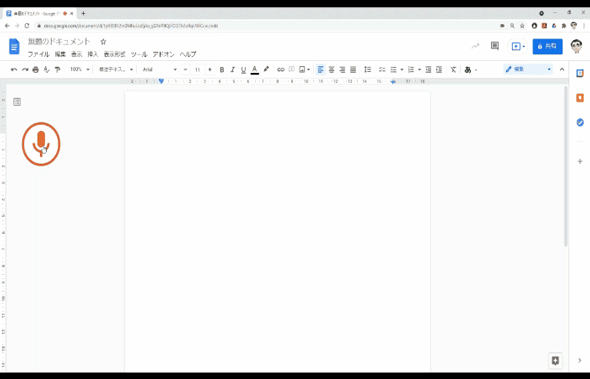Viewport: 590px width, 379px height.
Task: Clear formatting with the toolbar icon
Action: 453,70
